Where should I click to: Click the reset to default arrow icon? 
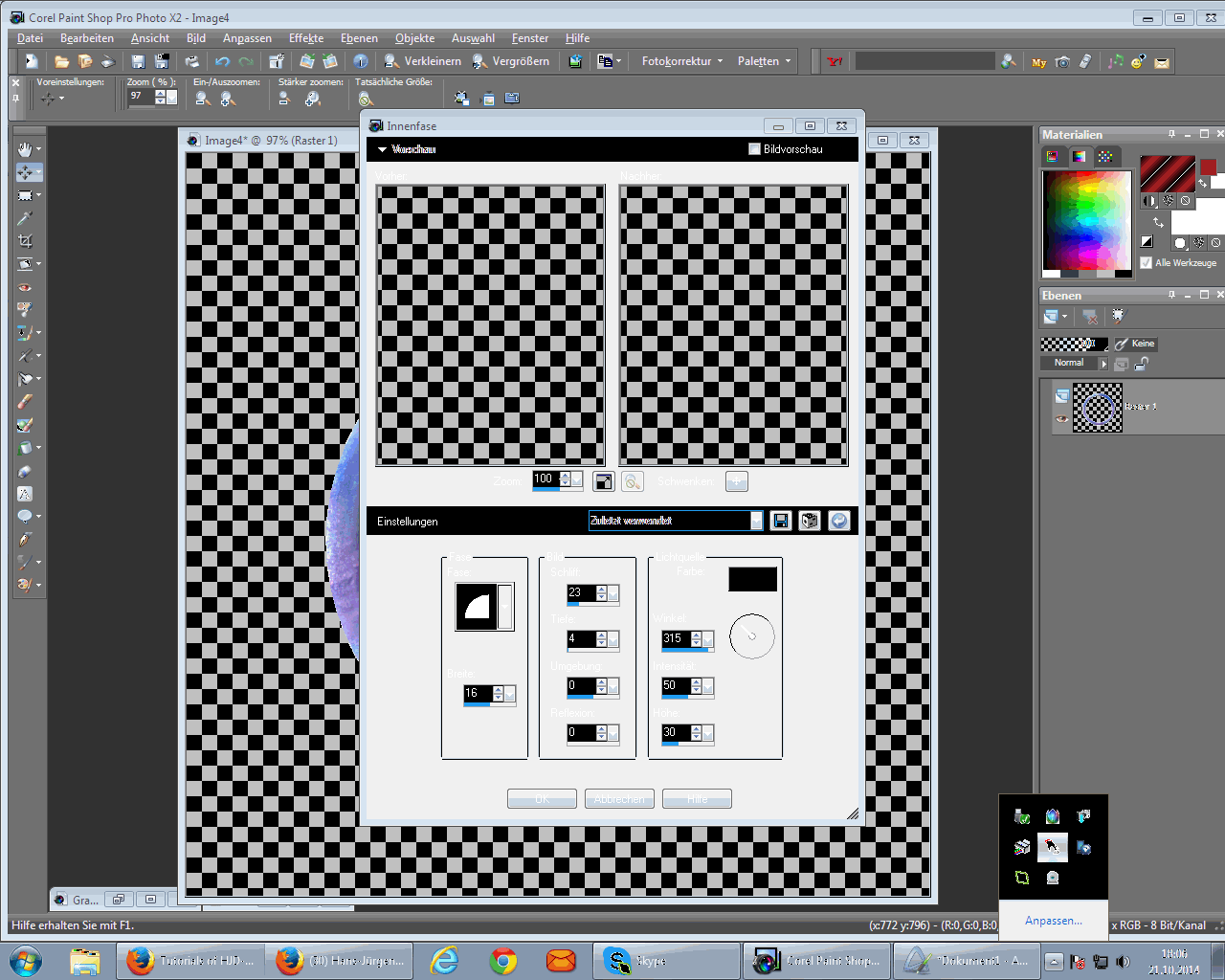838,521
